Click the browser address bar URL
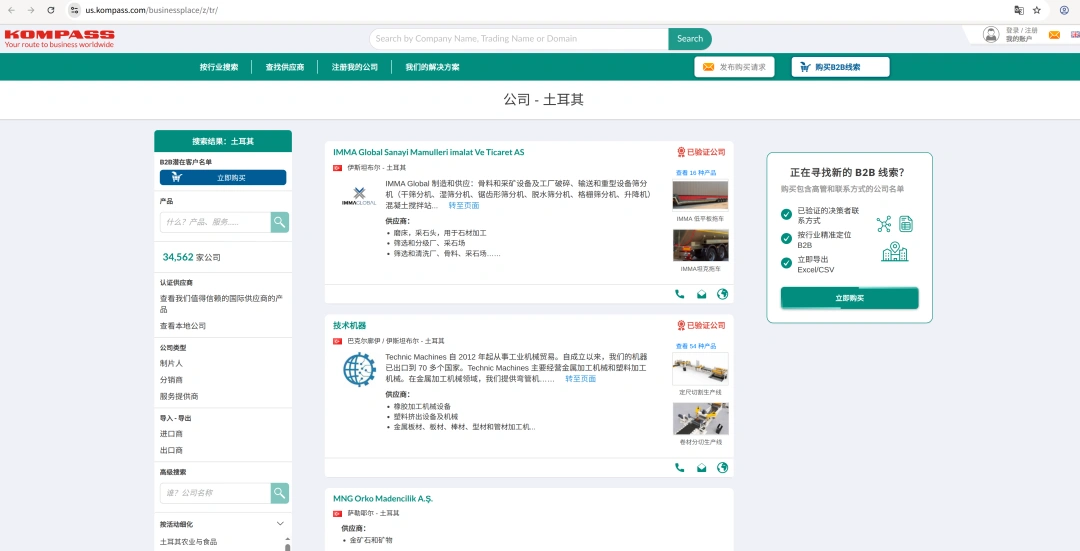This screenshot has width=1080, height=551. point(152,10)
